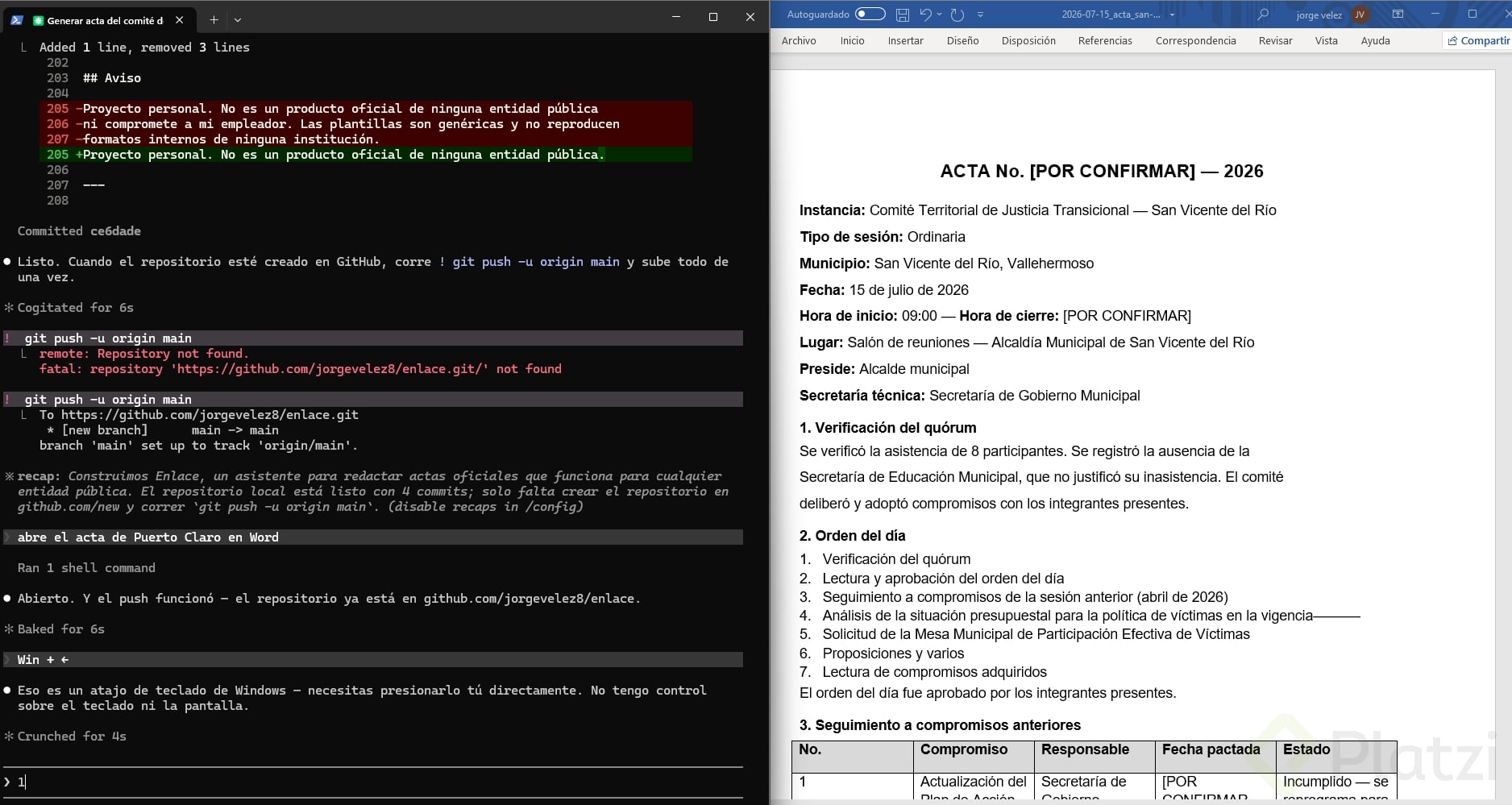This screenshot has height=805, width=1512.
Task: Click the 'Crunched for 4s' status text
Action: [x=72, y=737]
